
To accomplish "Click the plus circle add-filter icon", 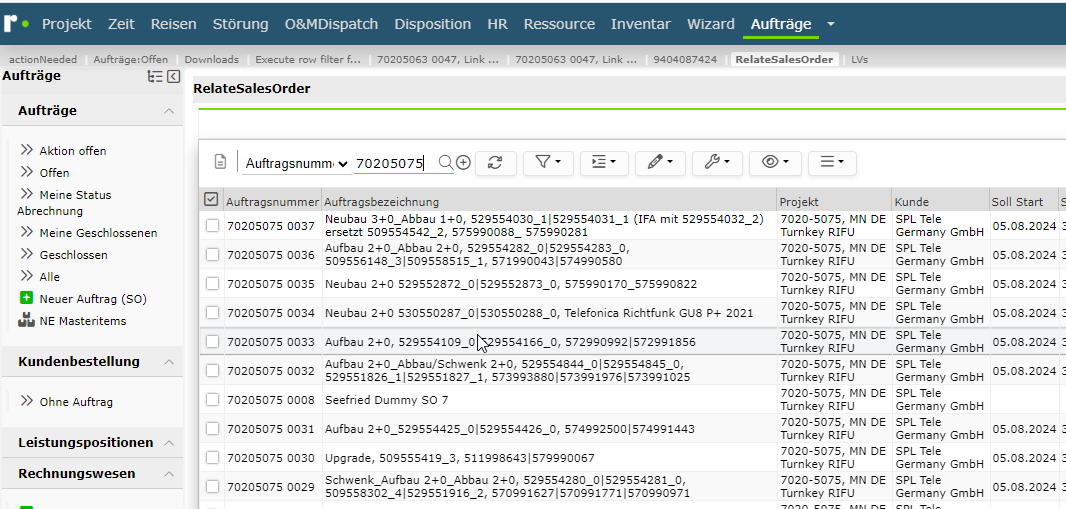I will [463, 162].
